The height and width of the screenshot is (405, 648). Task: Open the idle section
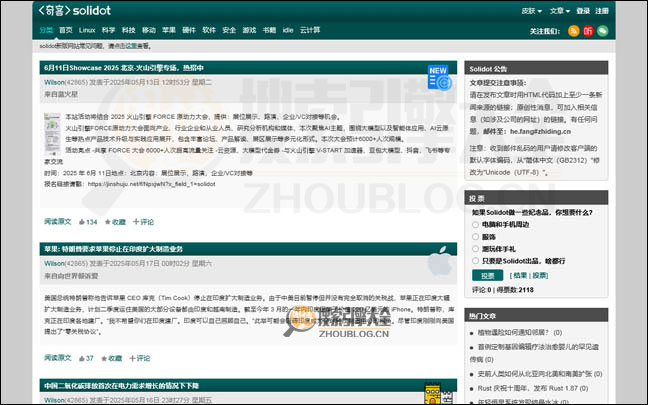coord(288,30)
